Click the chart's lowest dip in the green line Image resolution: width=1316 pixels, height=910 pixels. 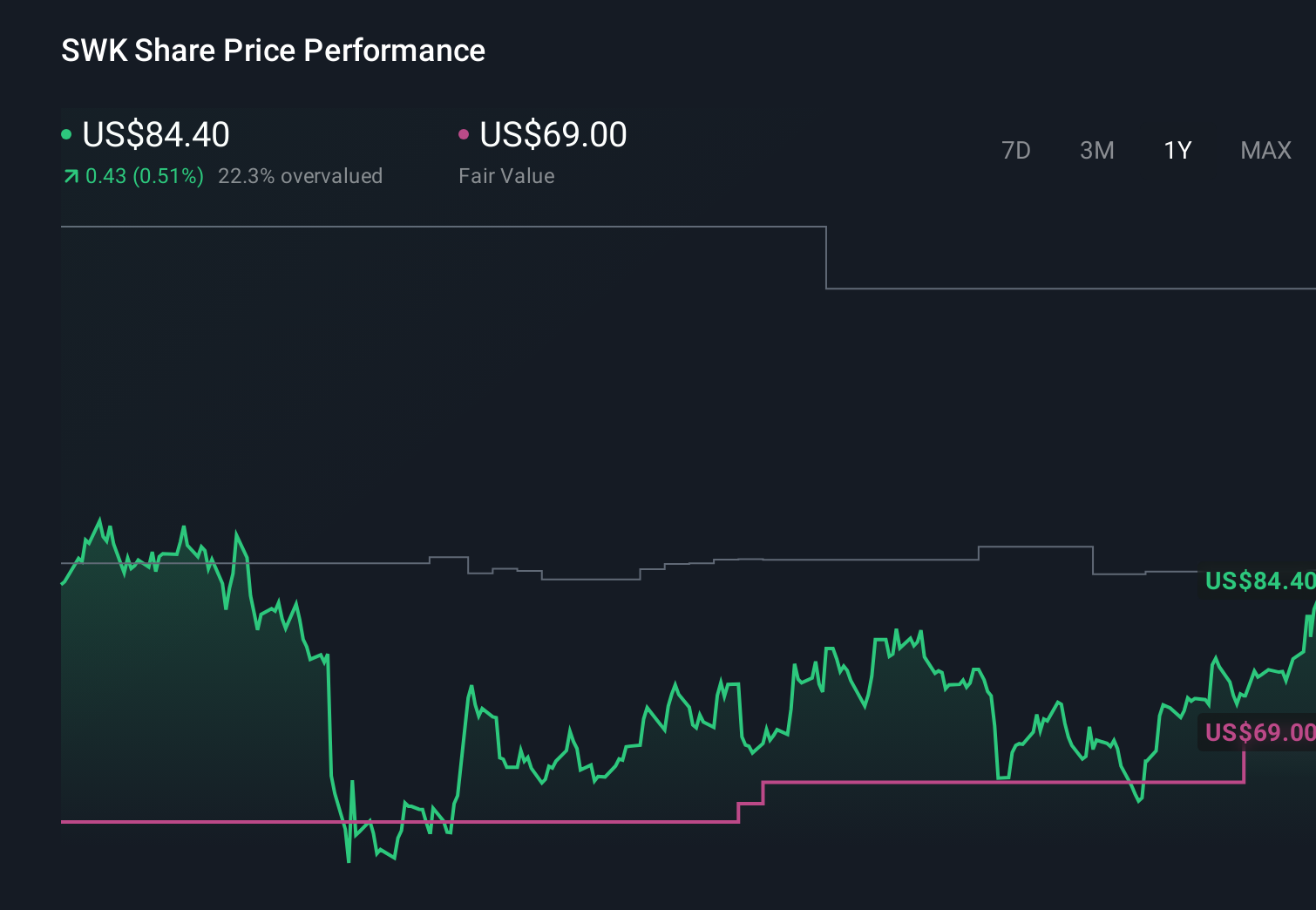(x=348, y=861)
